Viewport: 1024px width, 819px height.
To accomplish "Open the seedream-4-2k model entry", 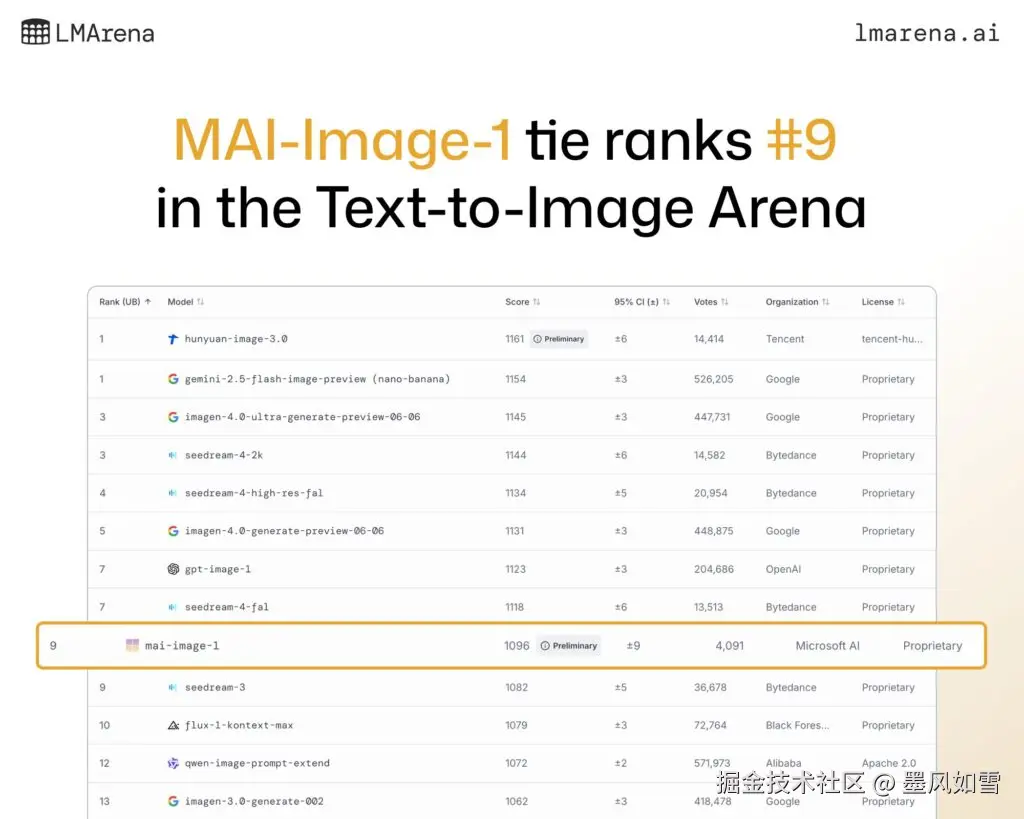I will pyautogui.click(x=223, y=455).
